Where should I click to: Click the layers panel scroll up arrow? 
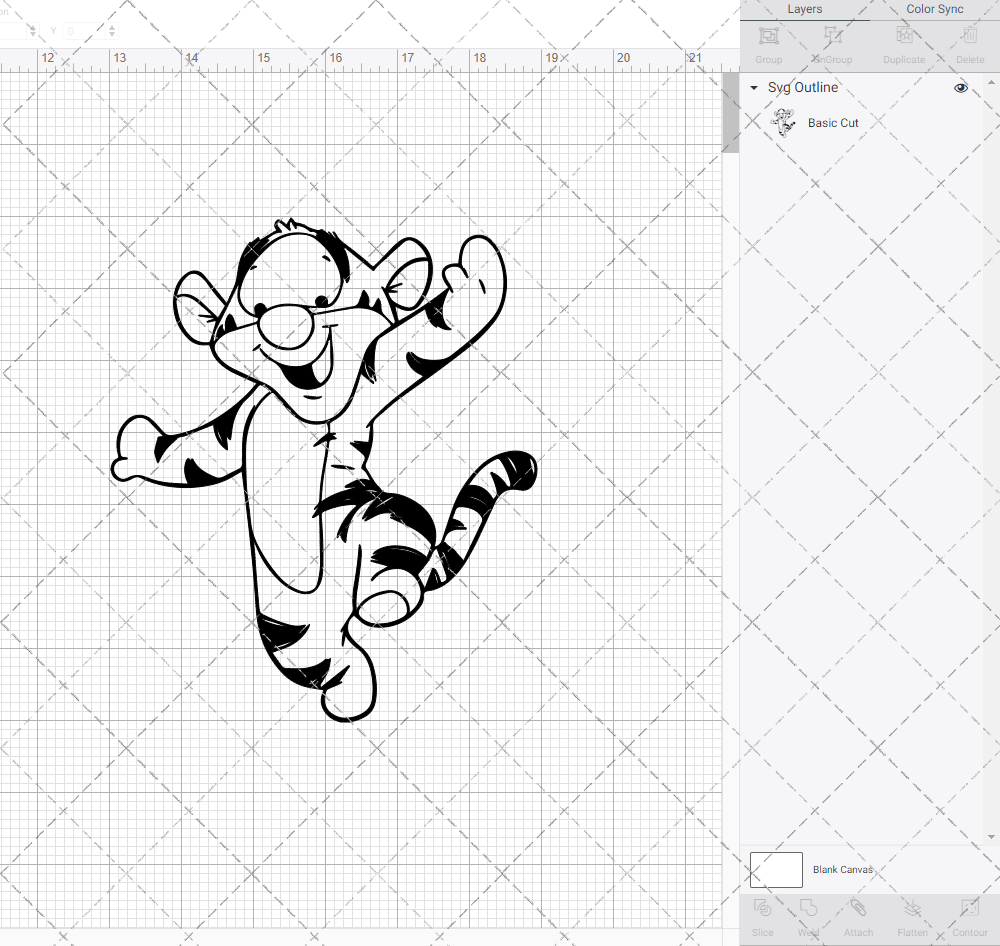pyautogui.click(x=990, y=82)
